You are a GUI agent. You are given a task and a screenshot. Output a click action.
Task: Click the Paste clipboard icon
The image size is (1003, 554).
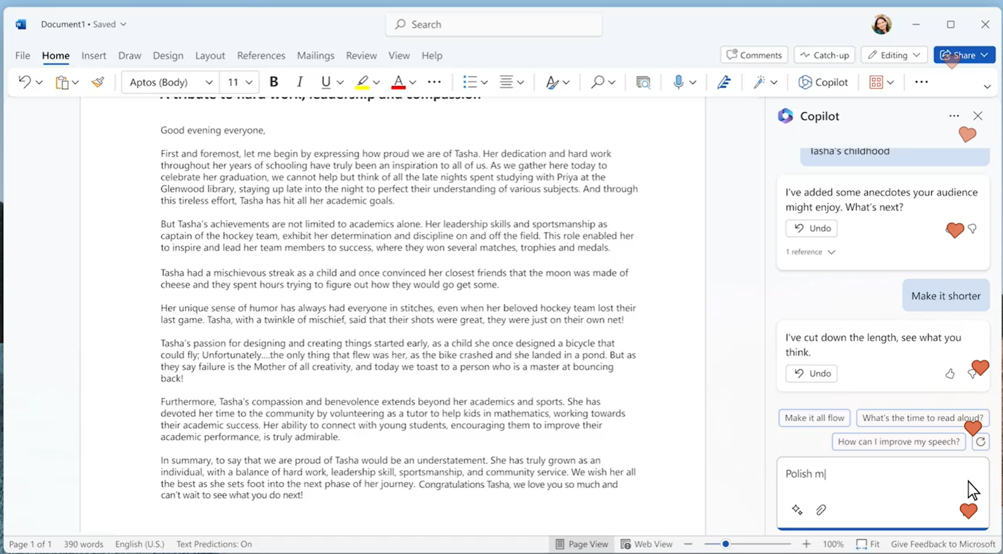62,82
